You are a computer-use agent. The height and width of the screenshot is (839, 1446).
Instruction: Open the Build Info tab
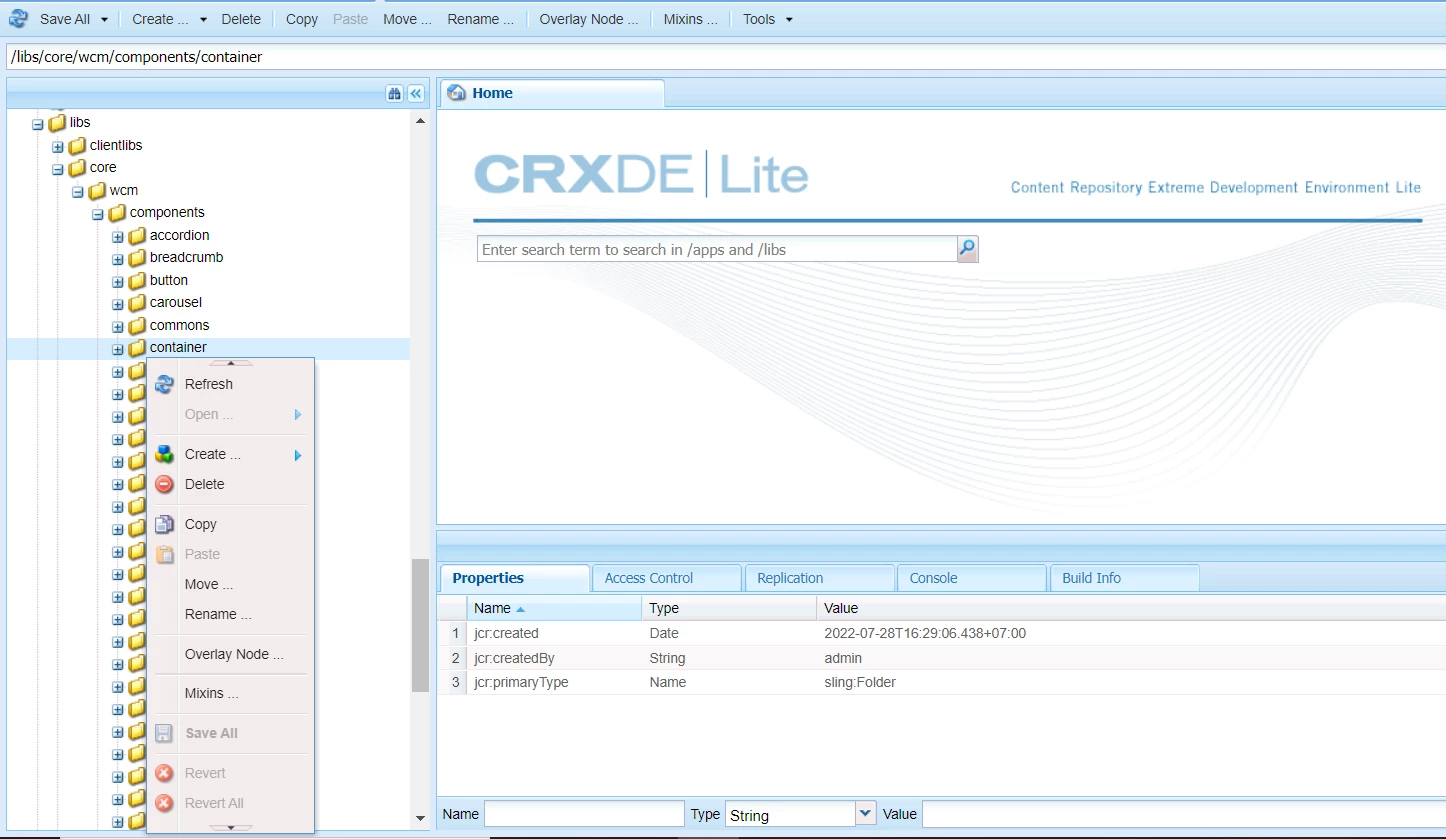pyautogui.click(x=1125, y=578)
